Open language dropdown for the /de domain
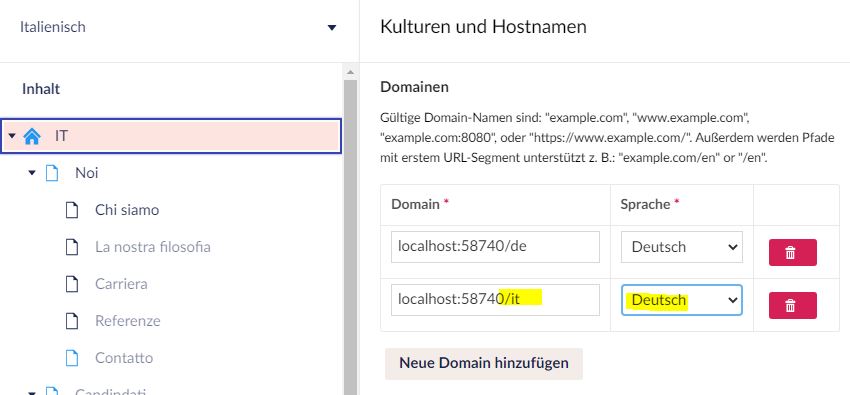 pos(682,247)
